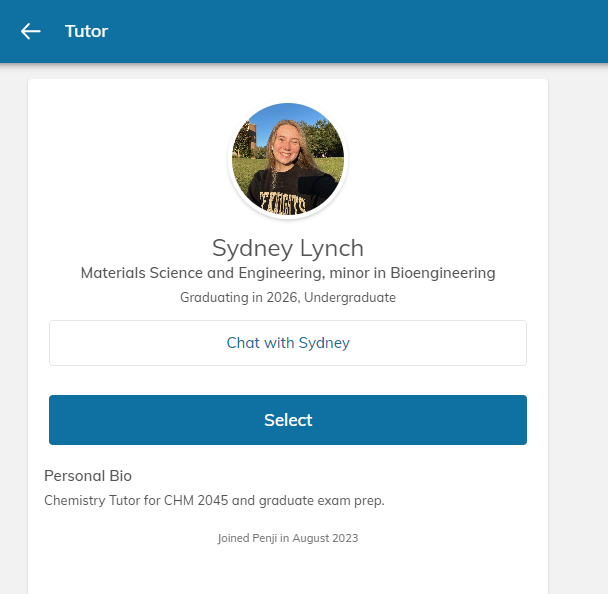Viewport: 608px width, 594px height.
Task: Click the Tutor header title
Action: [x=86, y=31]
